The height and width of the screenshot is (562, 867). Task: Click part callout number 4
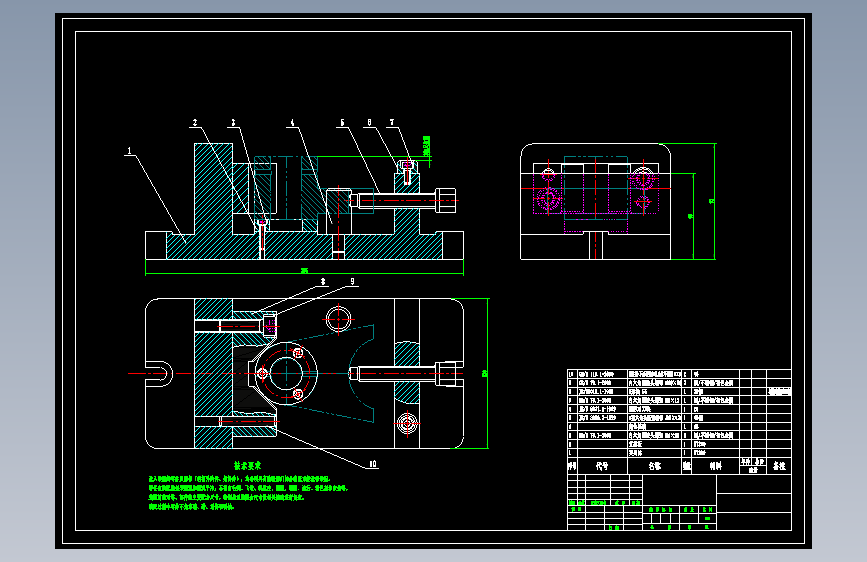pyautogui.click(x=293, y=123)
